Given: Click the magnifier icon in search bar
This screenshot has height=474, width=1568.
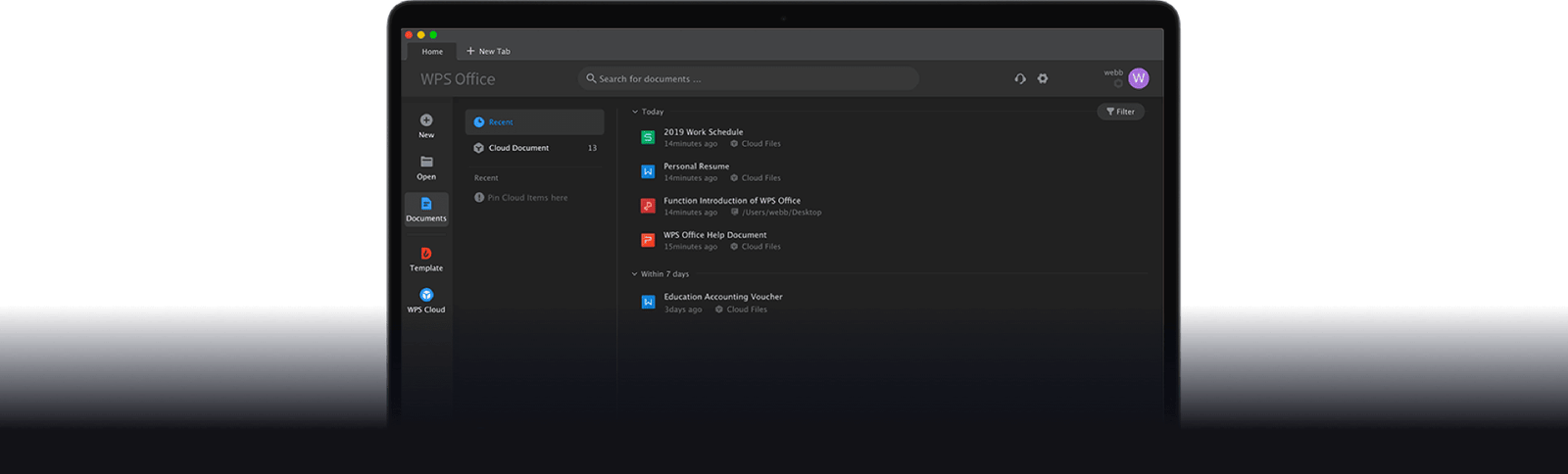Looking at the screenshot, I should click(x=591, y=78).
